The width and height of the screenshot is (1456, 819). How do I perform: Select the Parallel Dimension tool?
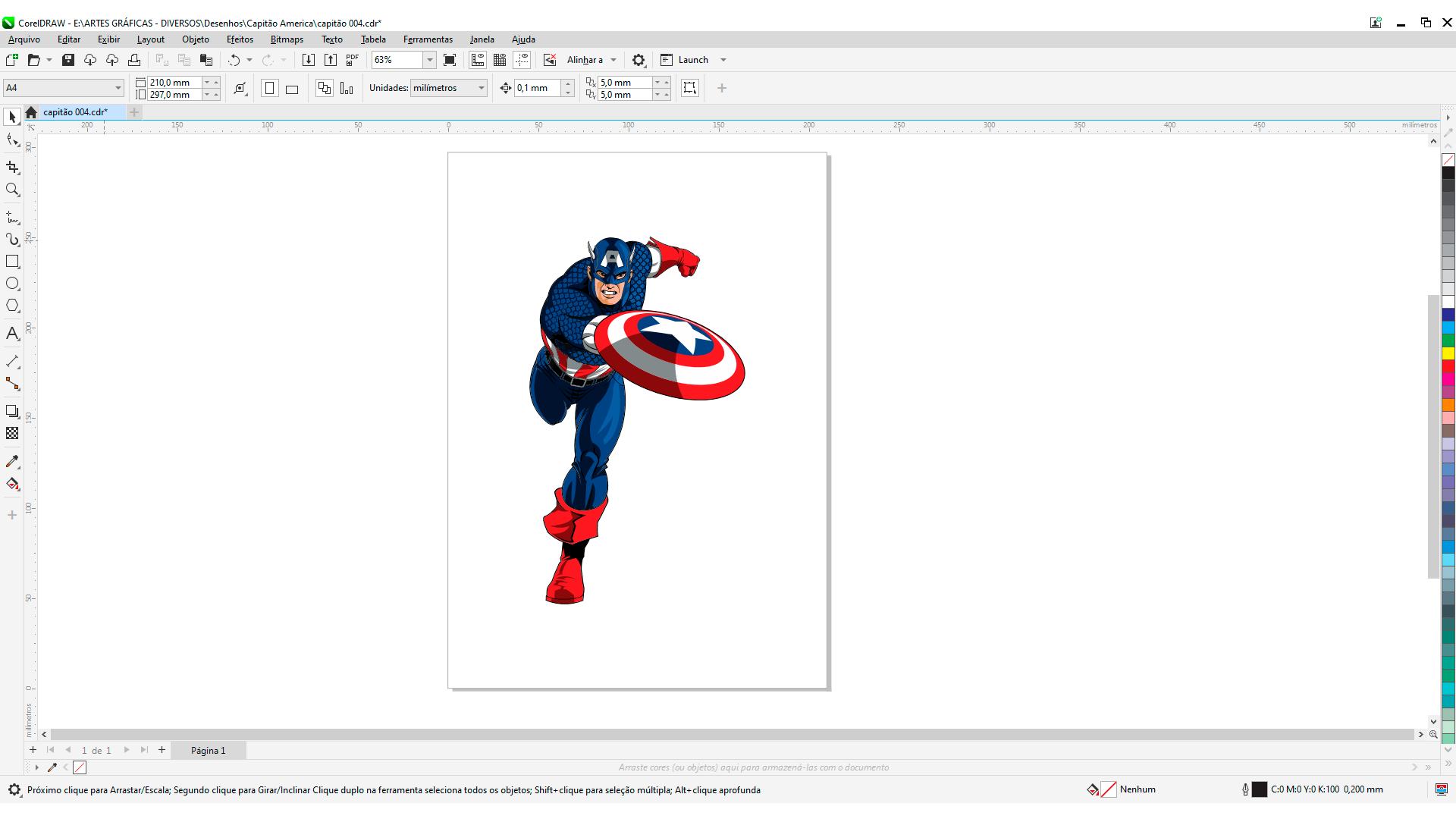tap(12, 362)
